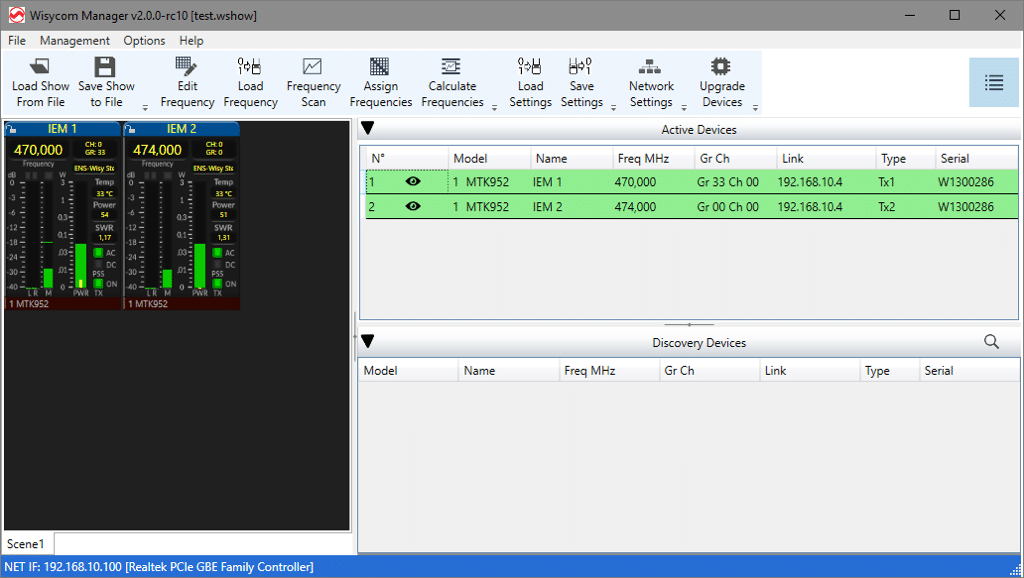Click the Serial column header in Discovery Devices
Viewport: 1024px width, 578px height.
(x=939, y=371)
